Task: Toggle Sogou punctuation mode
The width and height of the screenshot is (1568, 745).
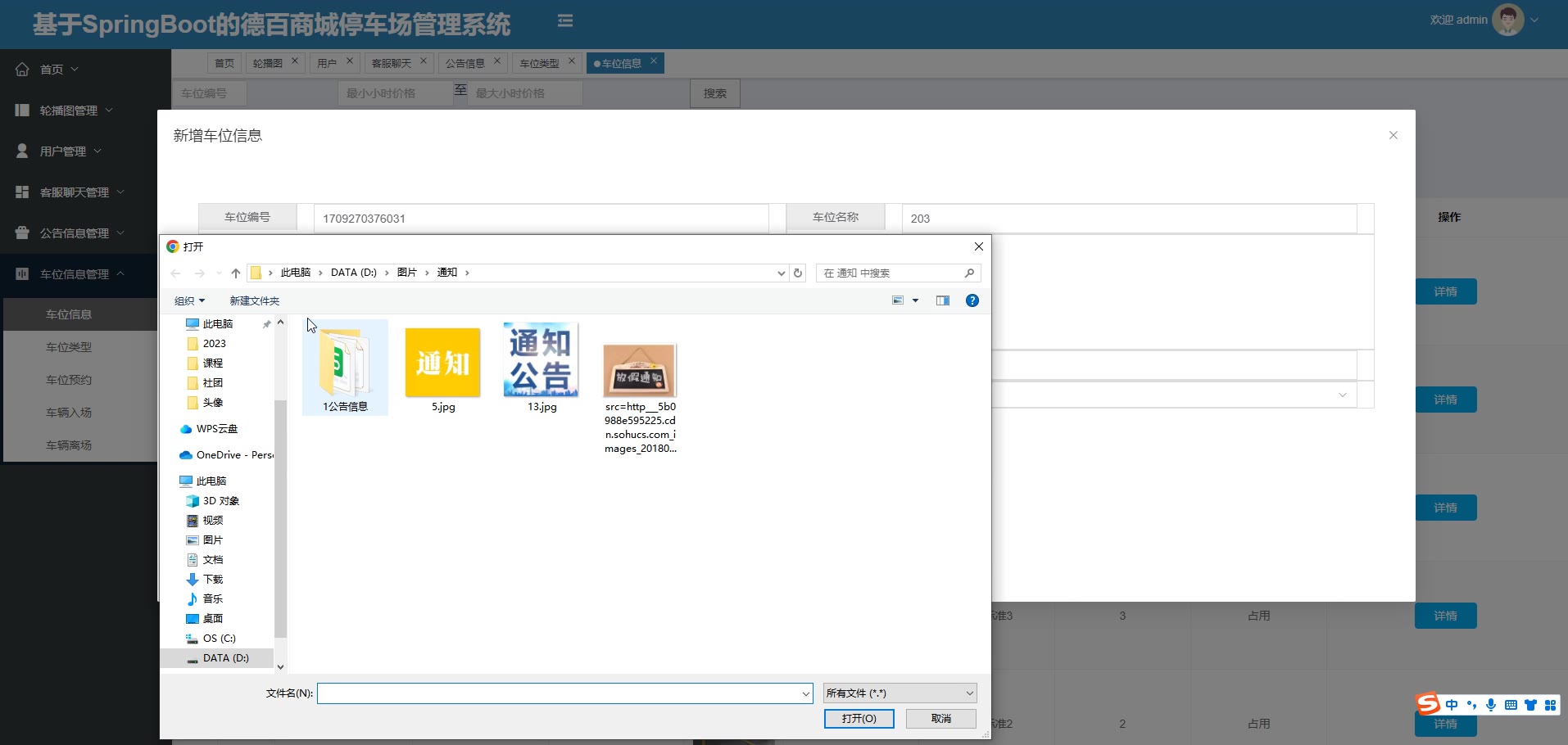Action: [1471, 705]
